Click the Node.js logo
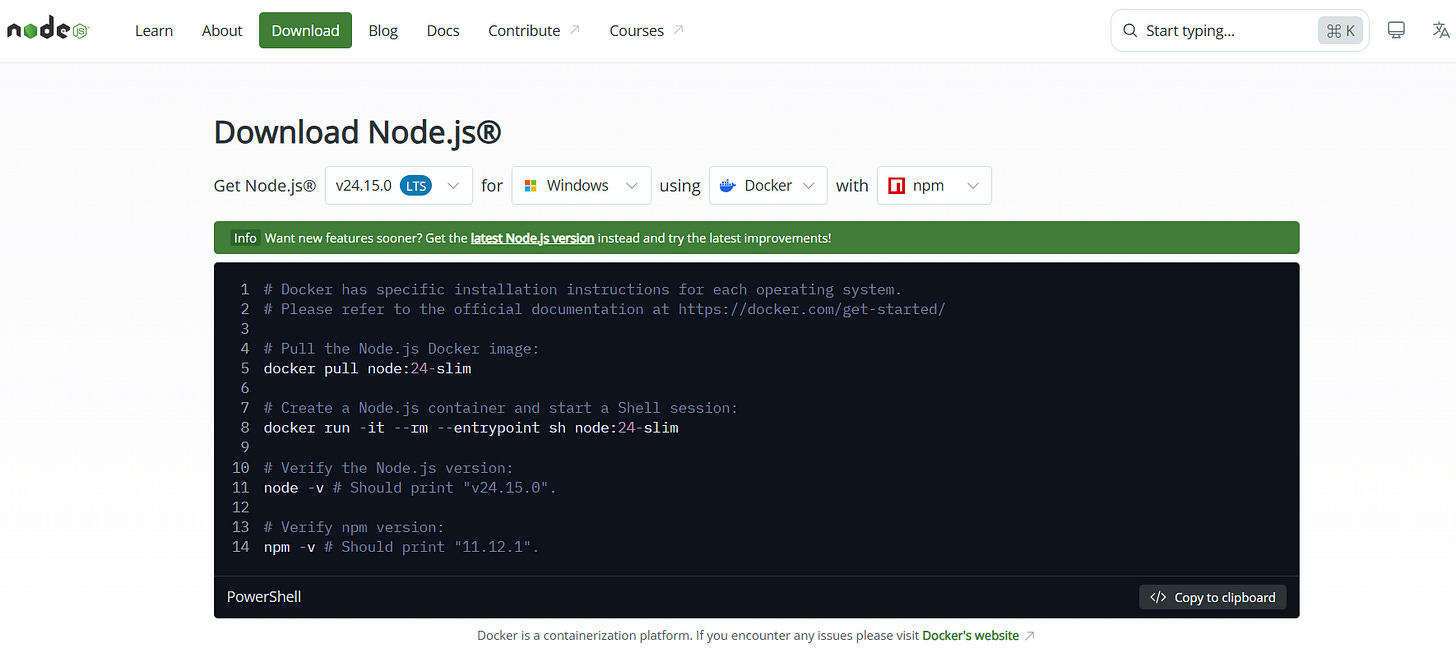 [48, 31]
